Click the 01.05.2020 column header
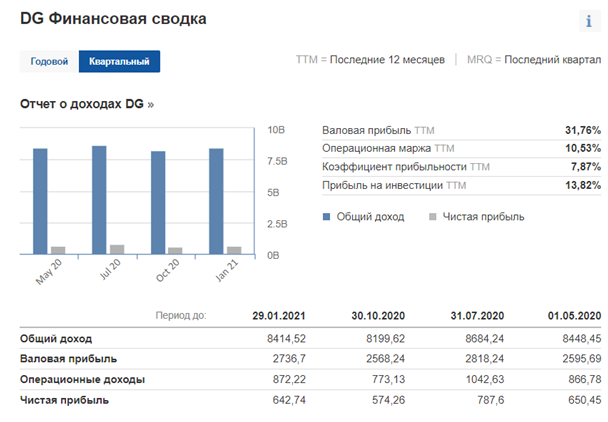This screenshot has width=608, height=422. tap(574, 316)
